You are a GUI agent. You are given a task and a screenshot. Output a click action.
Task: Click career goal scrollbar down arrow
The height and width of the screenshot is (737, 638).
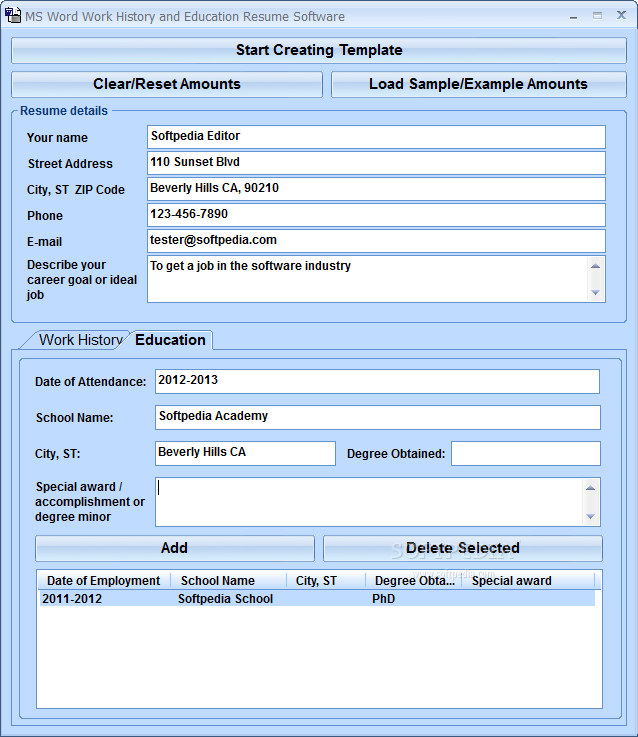pos(595,292)
